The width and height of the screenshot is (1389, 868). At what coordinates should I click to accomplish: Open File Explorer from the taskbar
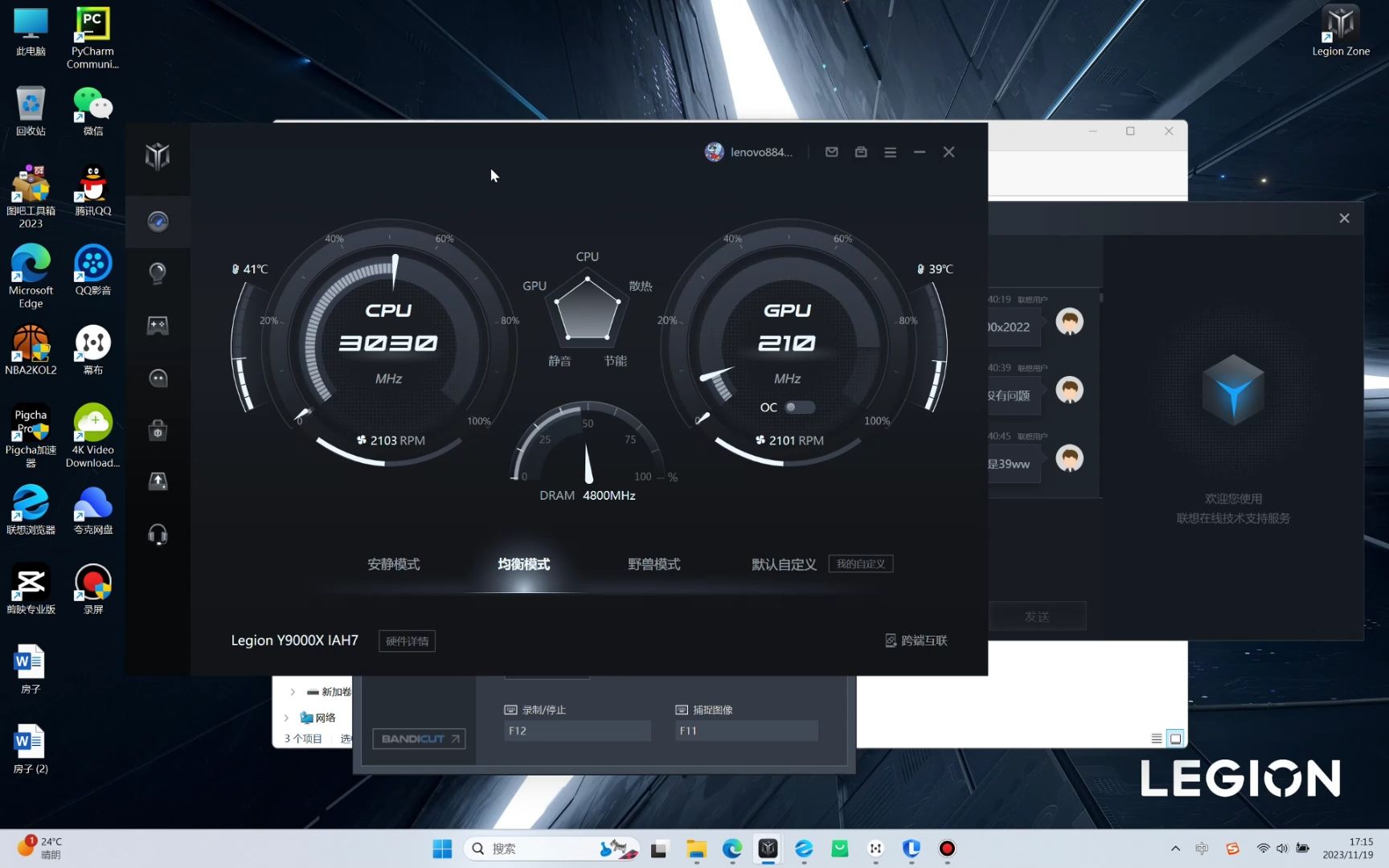point(696,849)
